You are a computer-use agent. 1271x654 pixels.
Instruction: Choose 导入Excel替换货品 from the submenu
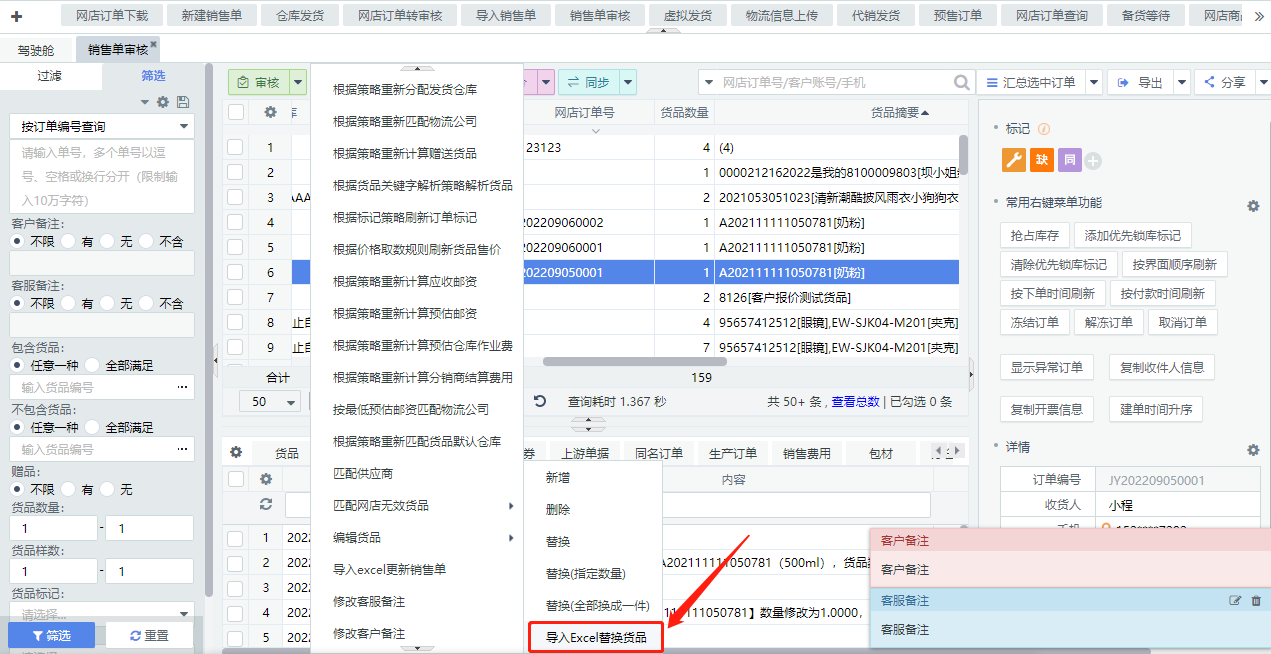click(595, 637)
